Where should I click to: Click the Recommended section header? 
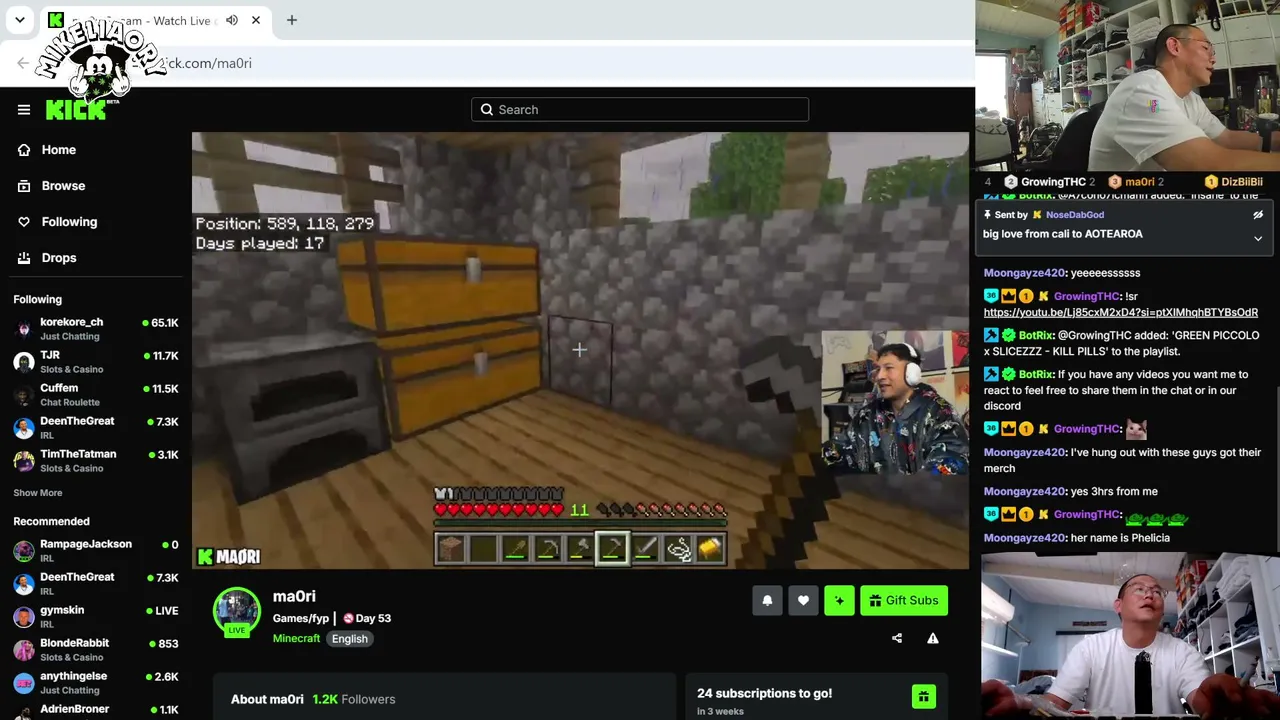point(51,521)
